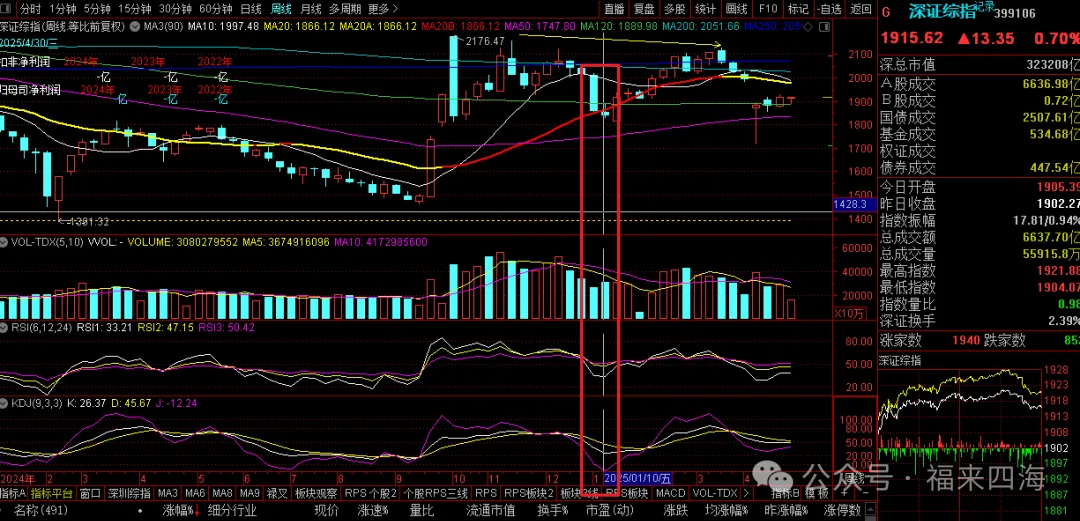Click the 返回 button

click(x=861, y=10)
